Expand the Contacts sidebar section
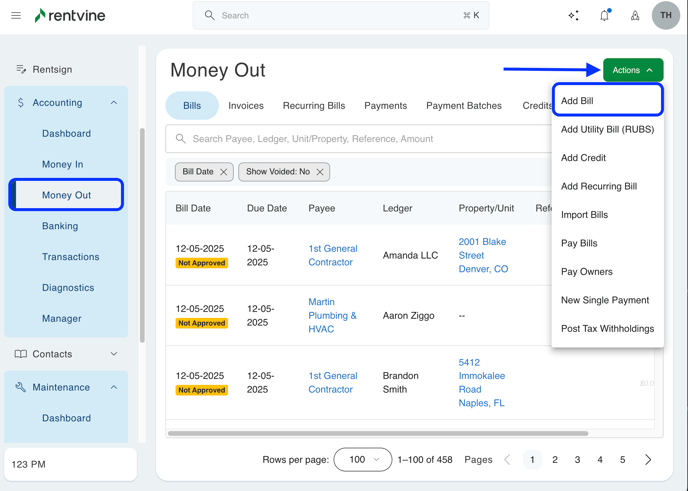 pos(113,354)
